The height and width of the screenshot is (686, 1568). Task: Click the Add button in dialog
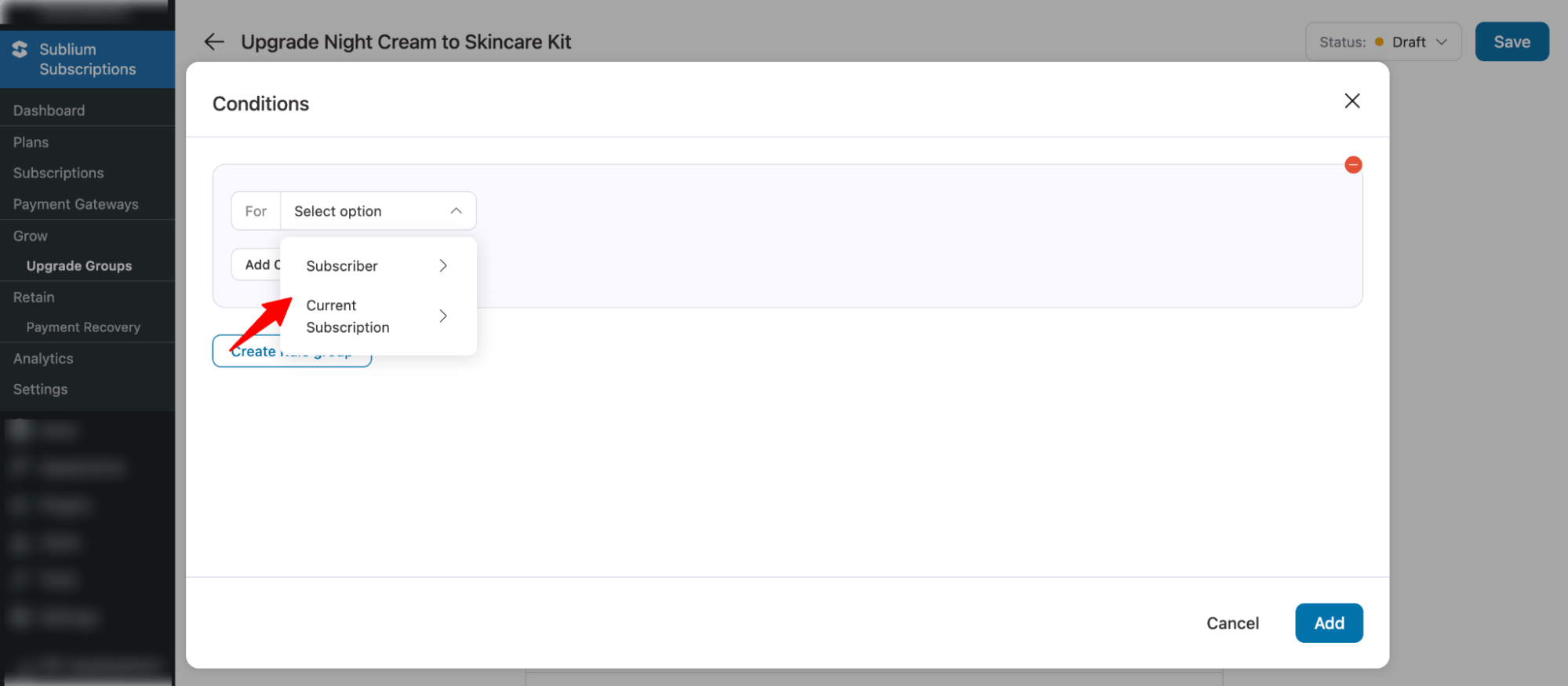[1328, 623]
